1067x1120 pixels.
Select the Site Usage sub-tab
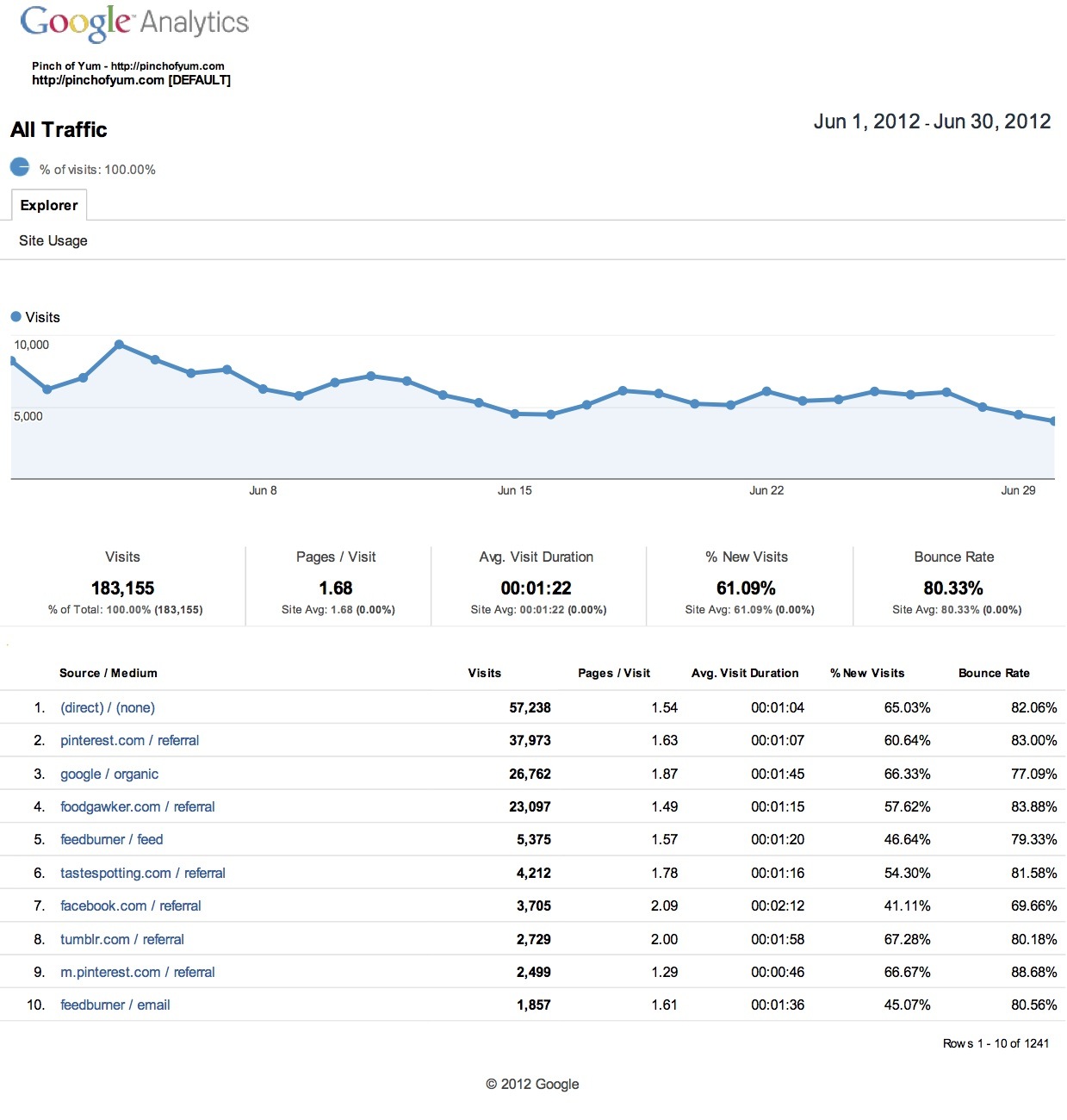coord(53,240)
